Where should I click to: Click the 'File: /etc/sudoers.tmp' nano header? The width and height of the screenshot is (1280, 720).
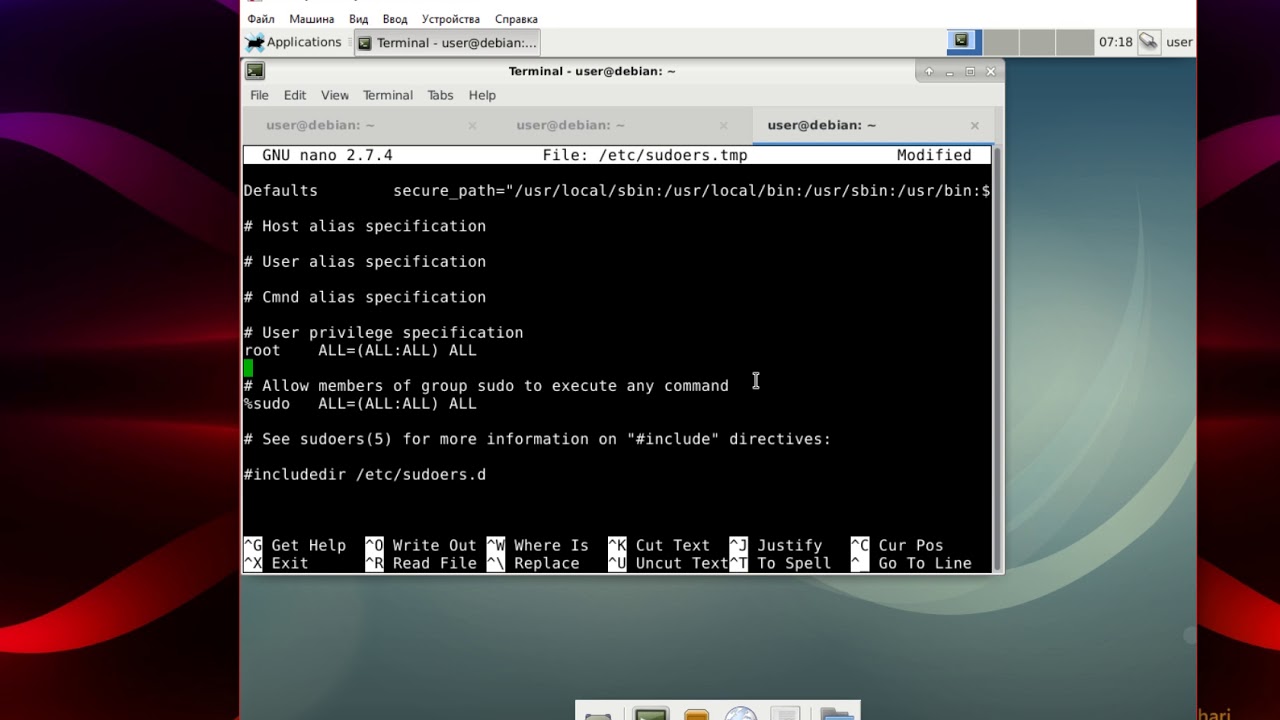[645, 155]
